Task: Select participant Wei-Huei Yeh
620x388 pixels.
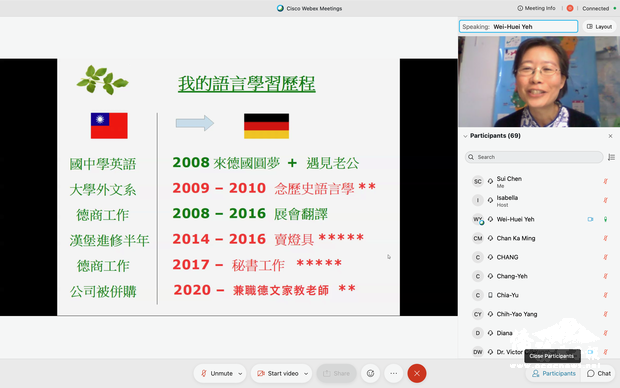Action: [539, 219]
